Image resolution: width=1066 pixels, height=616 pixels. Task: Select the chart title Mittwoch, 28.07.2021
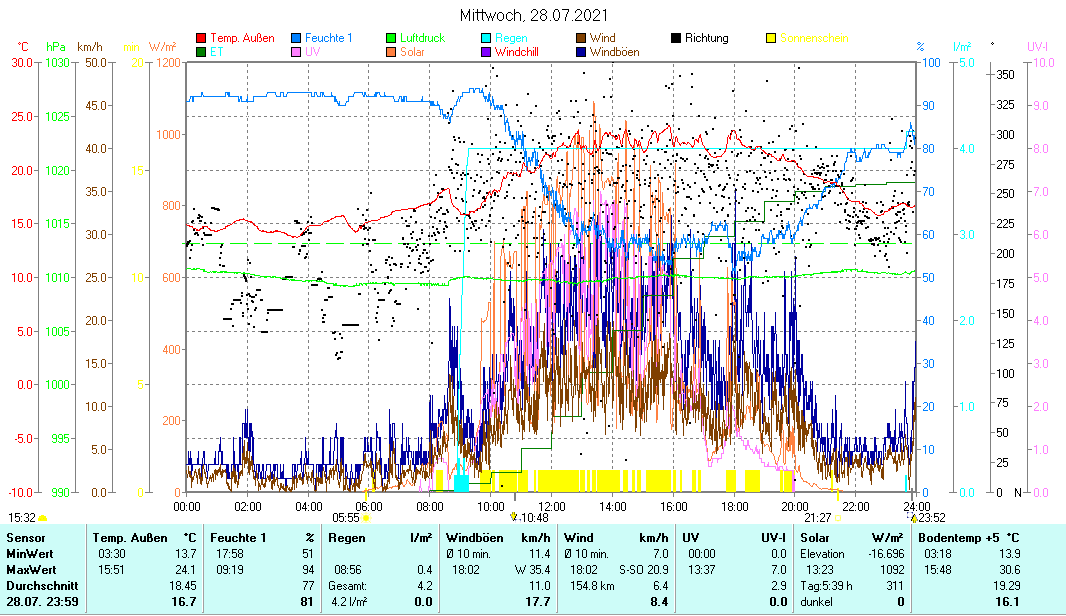pyautogui.click(x=534, y=15)
